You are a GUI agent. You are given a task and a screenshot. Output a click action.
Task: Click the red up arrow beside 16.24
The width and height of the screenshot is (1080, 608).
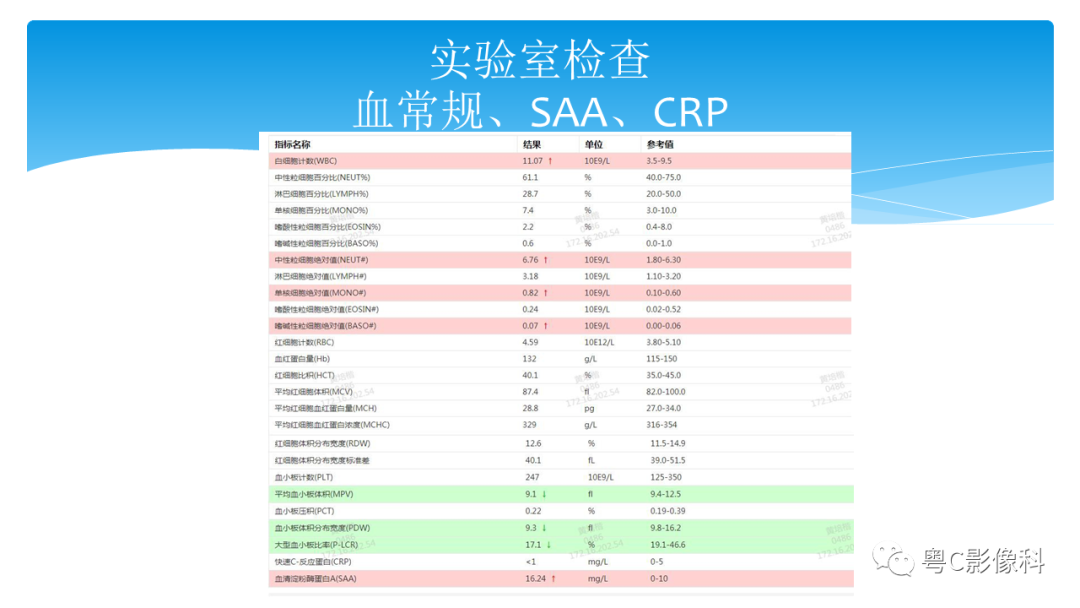coord(553,579)
